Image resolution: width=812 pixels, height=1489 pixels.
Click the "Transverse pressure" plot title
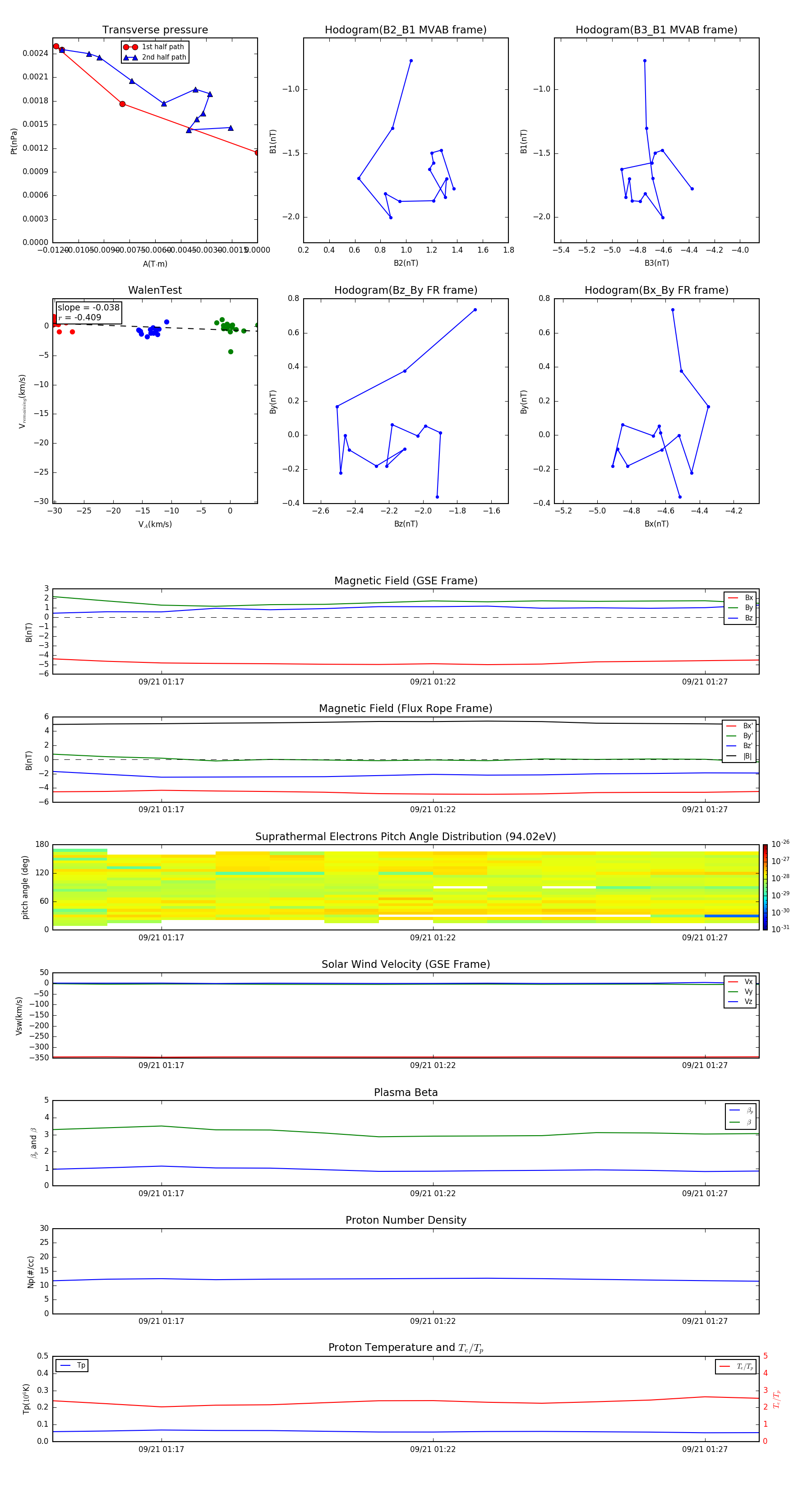(x=155, y=30)
